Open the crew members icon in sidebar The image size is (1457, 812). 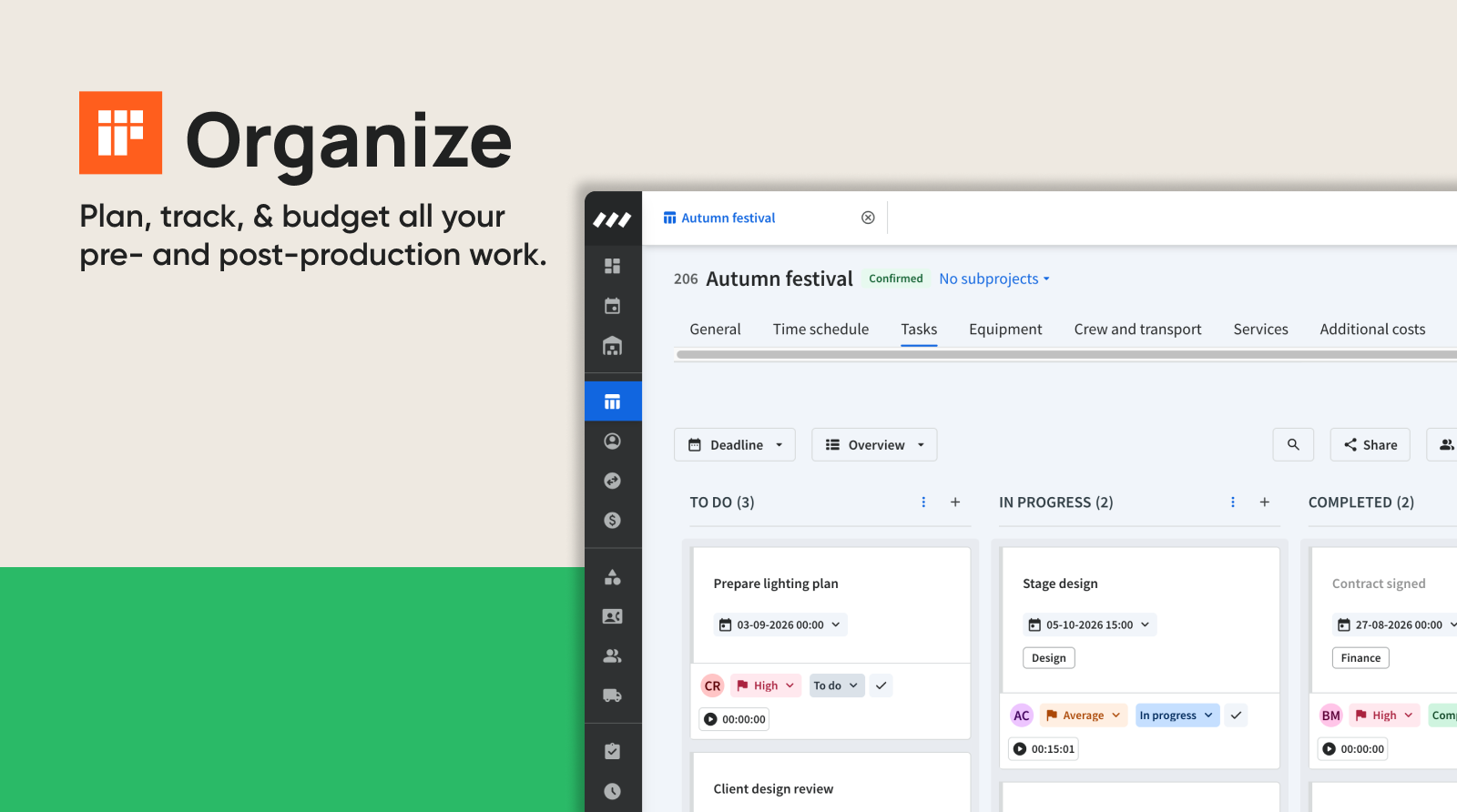(612, 655)
